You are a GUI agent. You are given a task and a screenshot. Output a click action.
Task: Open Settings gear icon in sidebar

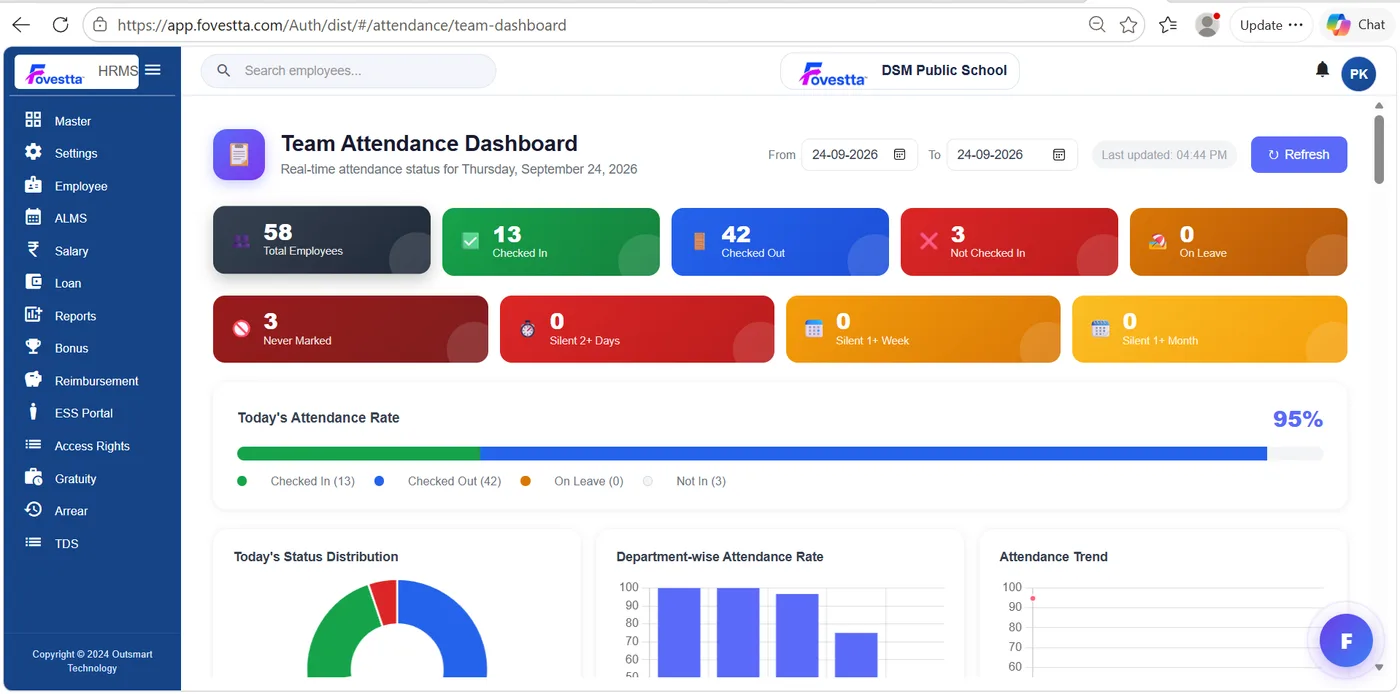pos(33,152)
